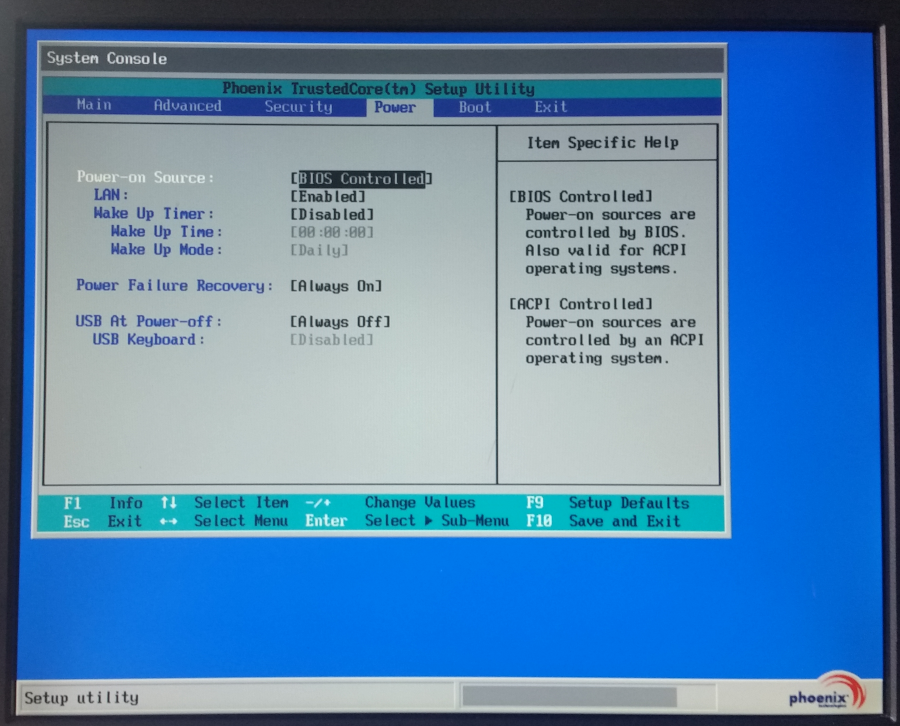
Task: Open the Exit menu tab
Action: pyautogui.click(x=551, y=106)
